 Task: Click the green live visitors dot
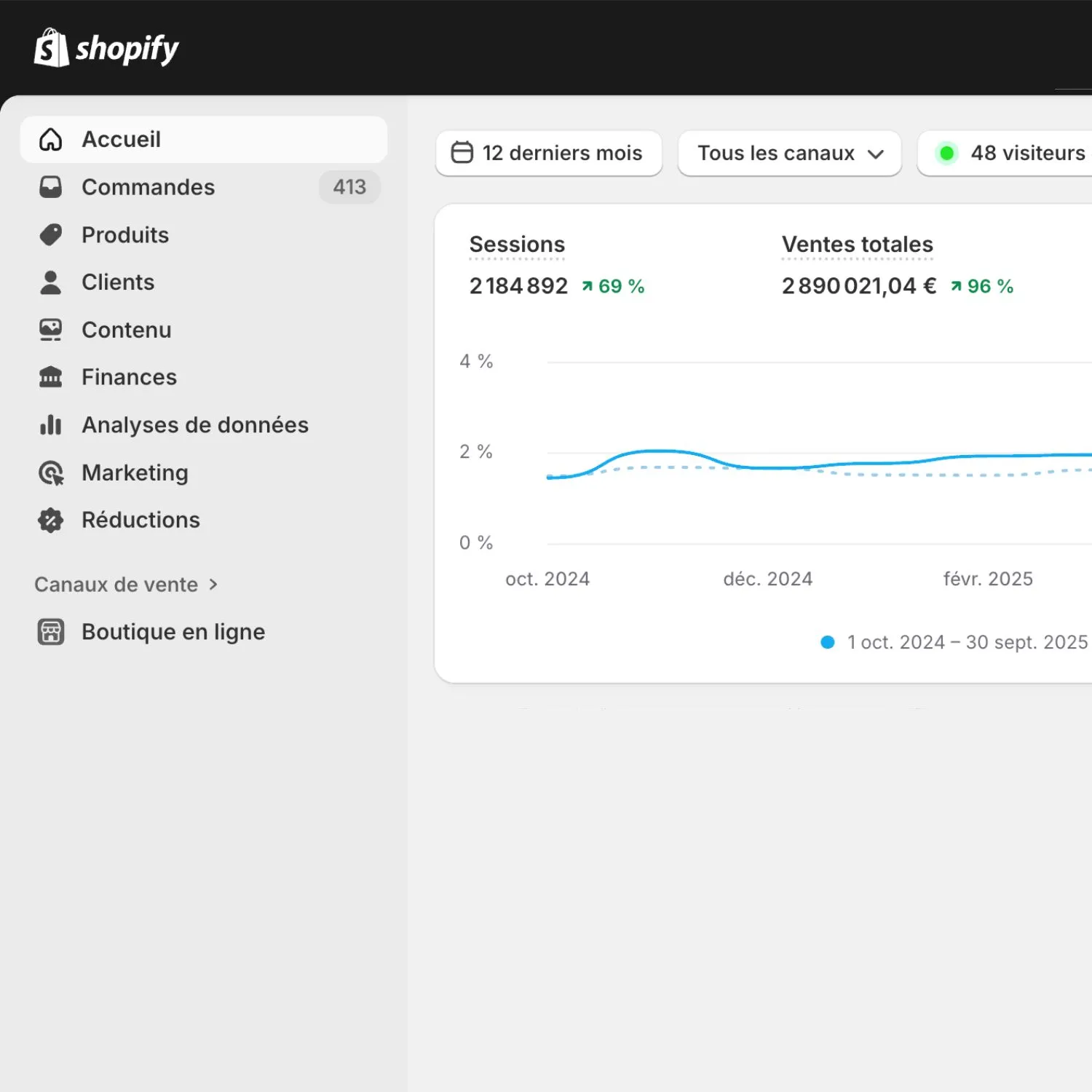[x=947, y=153]
